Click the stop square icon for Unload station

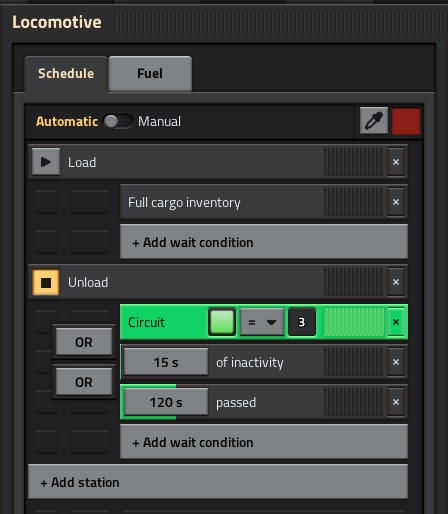coord(46,282)
